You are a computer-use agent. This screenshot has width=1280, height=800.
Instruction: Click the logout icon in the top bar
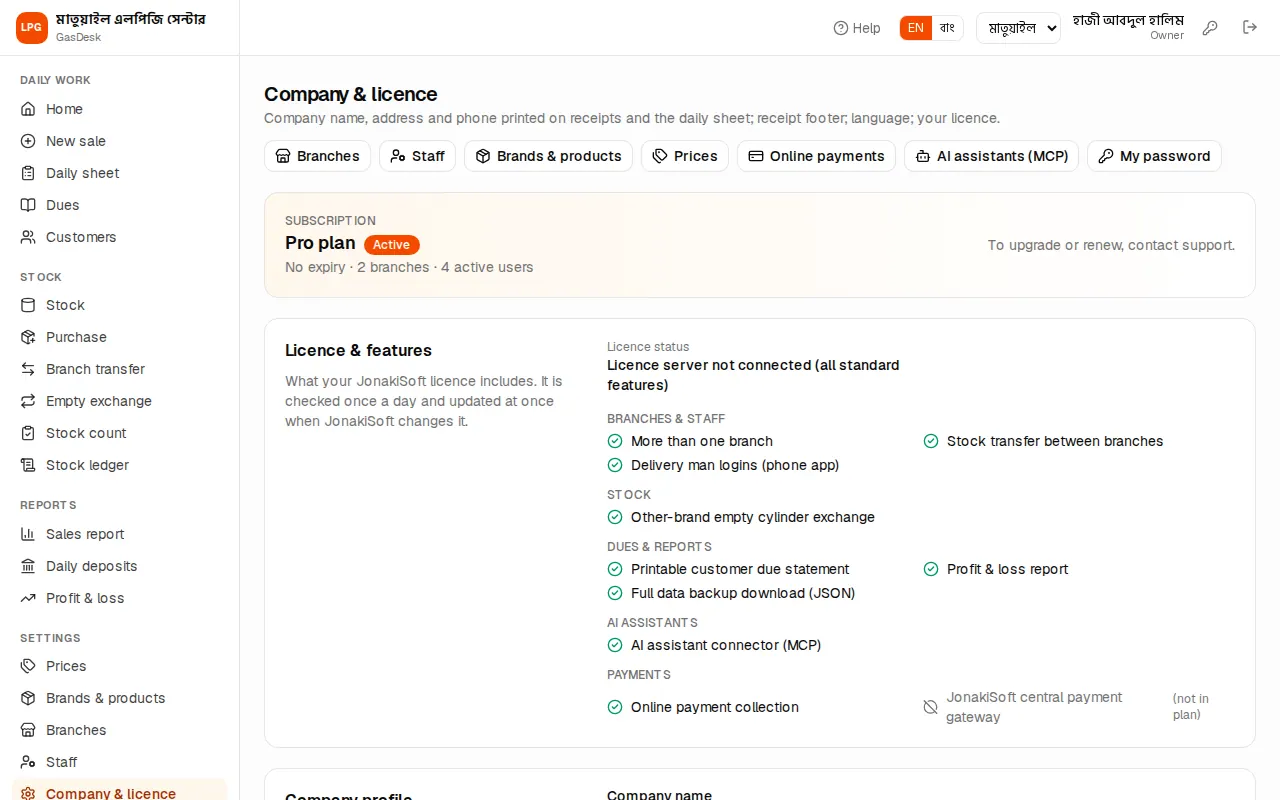[1250, 28]
